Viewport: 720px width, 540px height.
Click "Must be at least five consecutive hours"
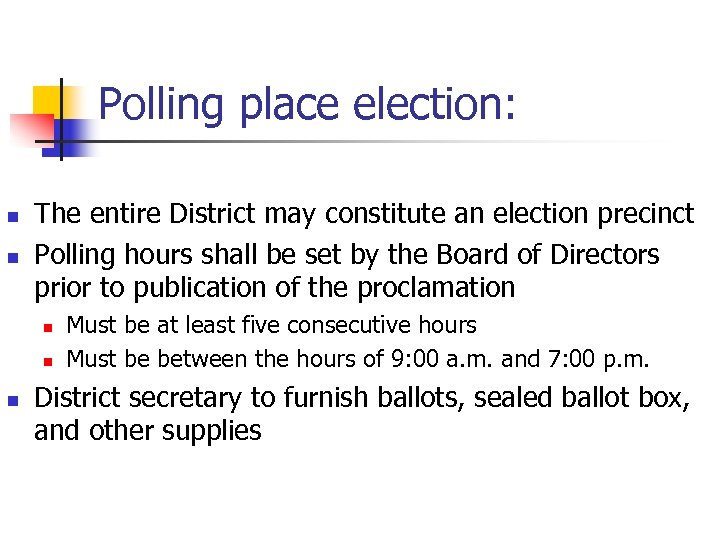[271, 326]
